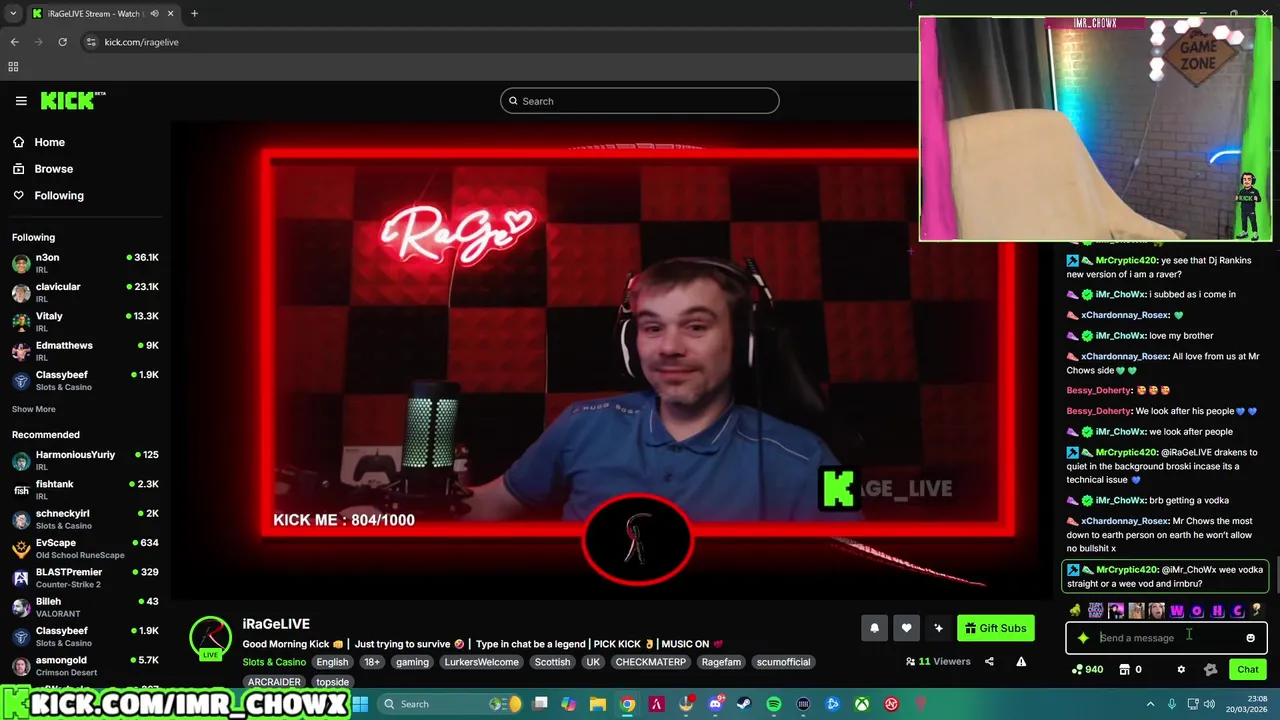Image resolution: width=1280 pixels, height=720 pixels.
Task: Open BLASTPremier recommended channel
Action: pyautogui.click(x=85, y=578)
